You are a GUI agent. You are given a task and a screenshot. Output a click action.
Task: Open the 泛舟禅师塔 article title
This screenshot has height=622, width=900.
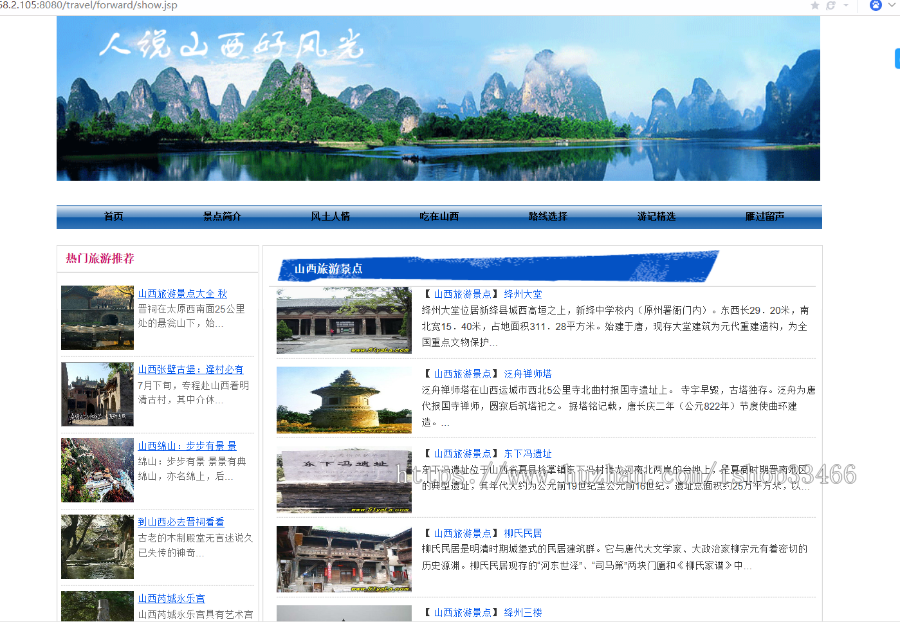(x=527, y=374)
